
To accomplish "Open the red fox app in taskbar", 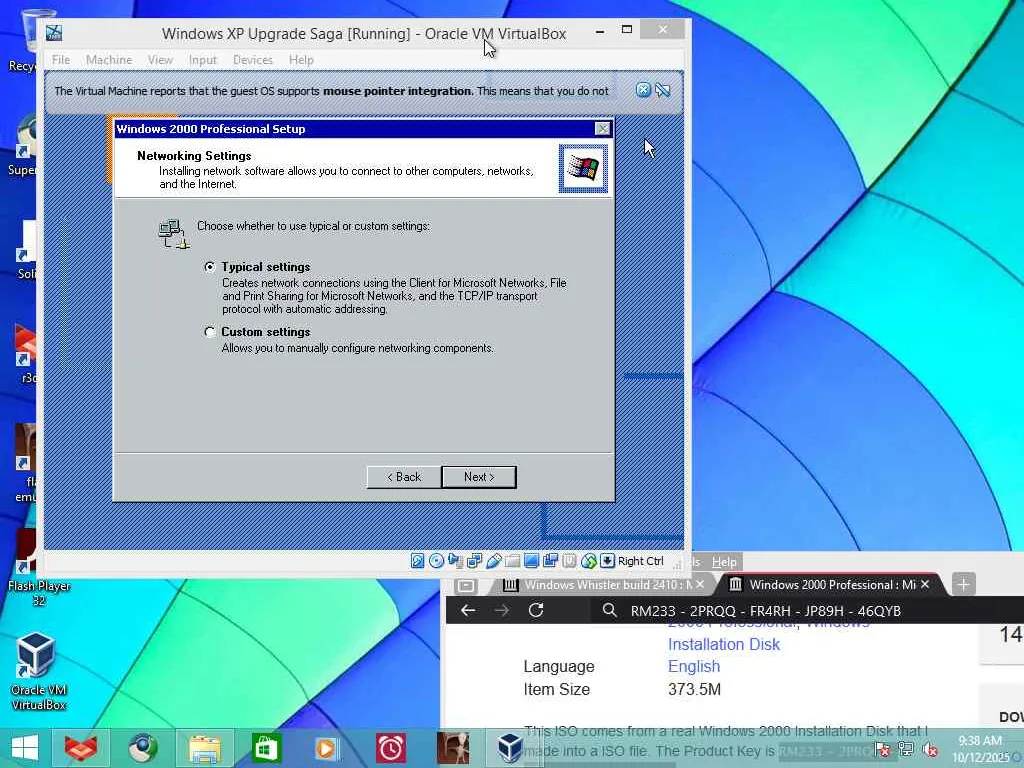I will (x=81, y=747).
